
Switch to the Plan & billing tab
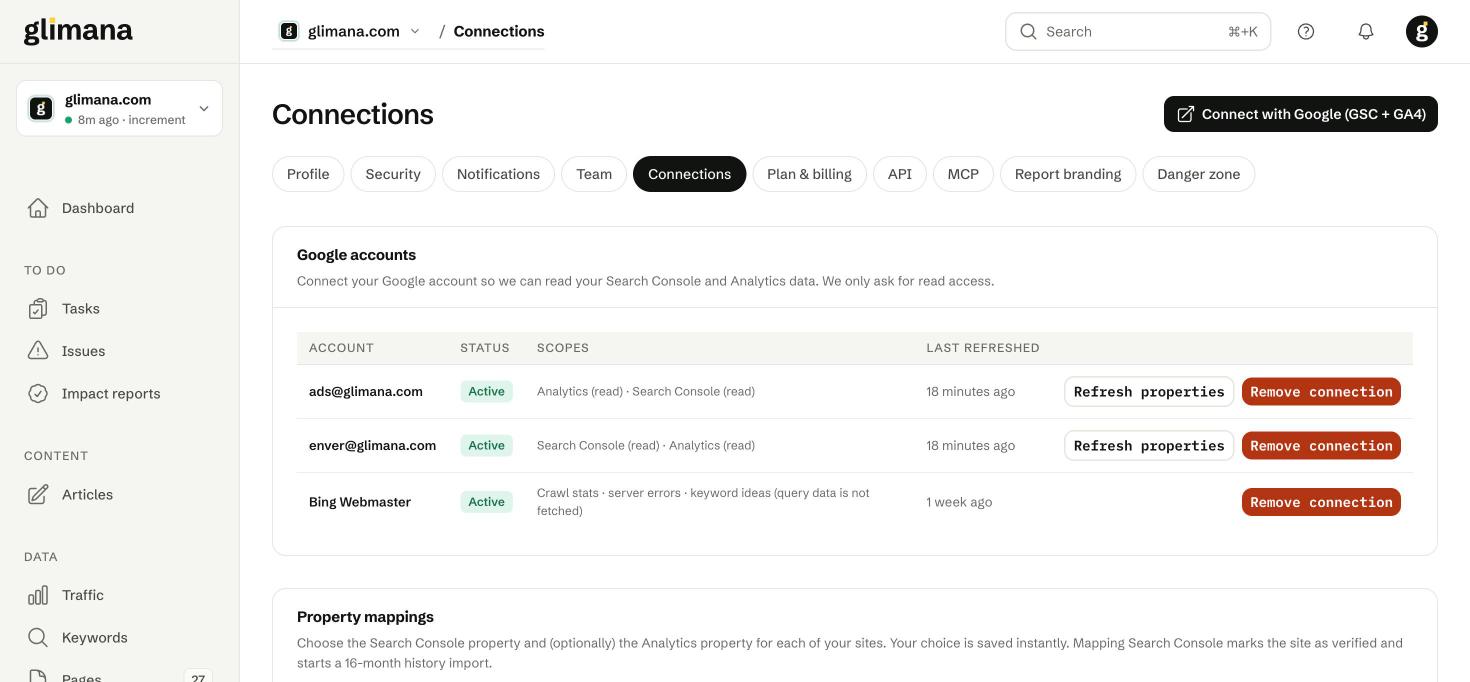pyautogui.click(x=809, y=174)
